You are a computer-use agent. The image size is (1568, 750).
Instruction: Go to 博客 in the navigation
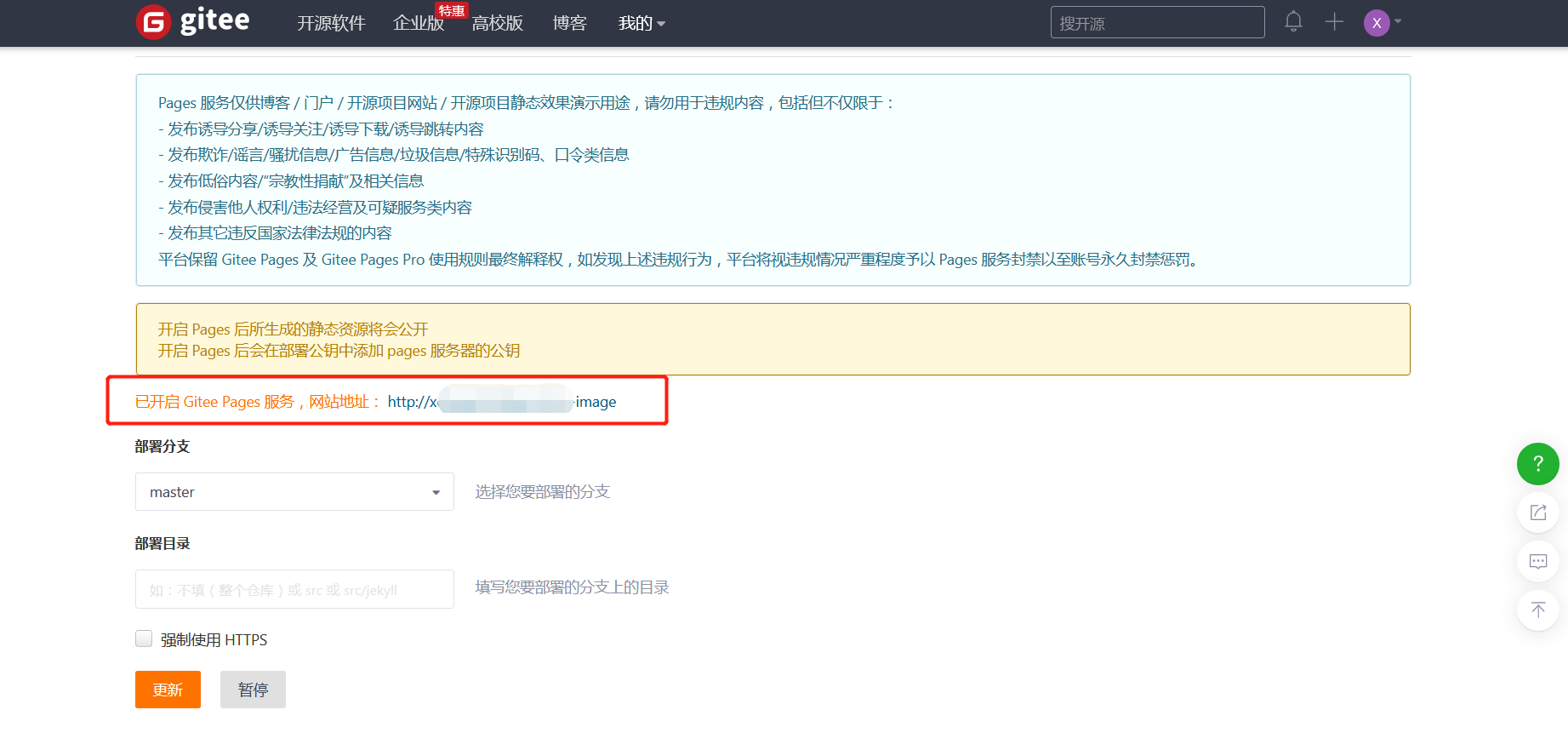(569, 24)
